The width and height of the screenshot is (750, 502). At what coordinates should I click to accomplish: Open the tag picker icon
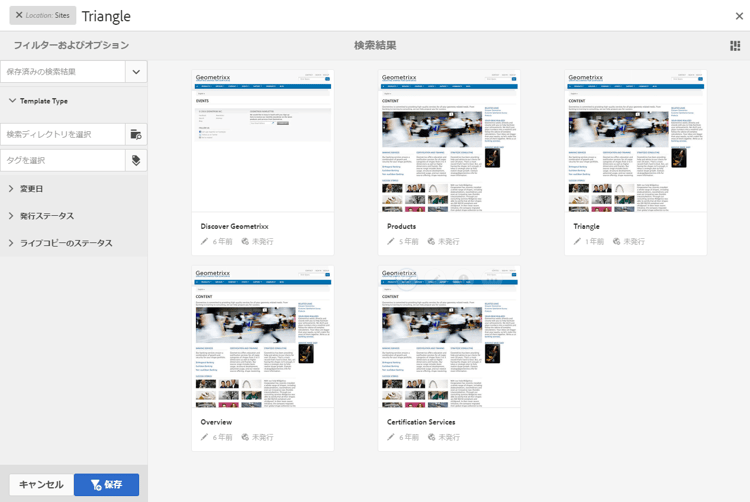pos(136,160)
